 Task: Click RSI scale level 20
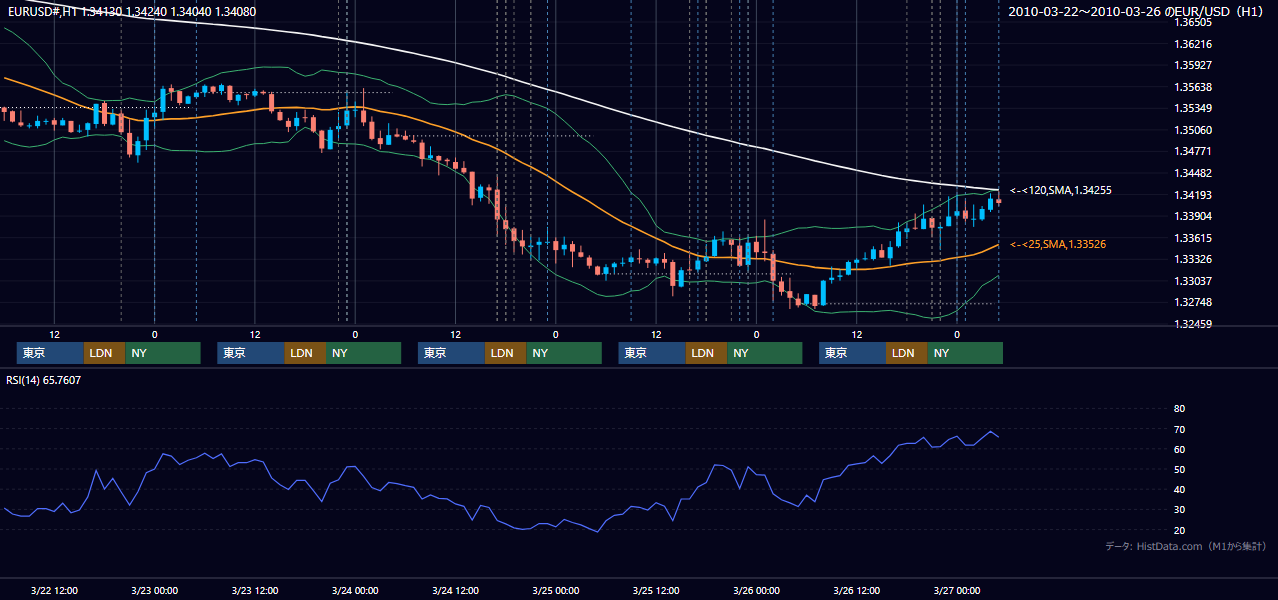(1179, 530)
